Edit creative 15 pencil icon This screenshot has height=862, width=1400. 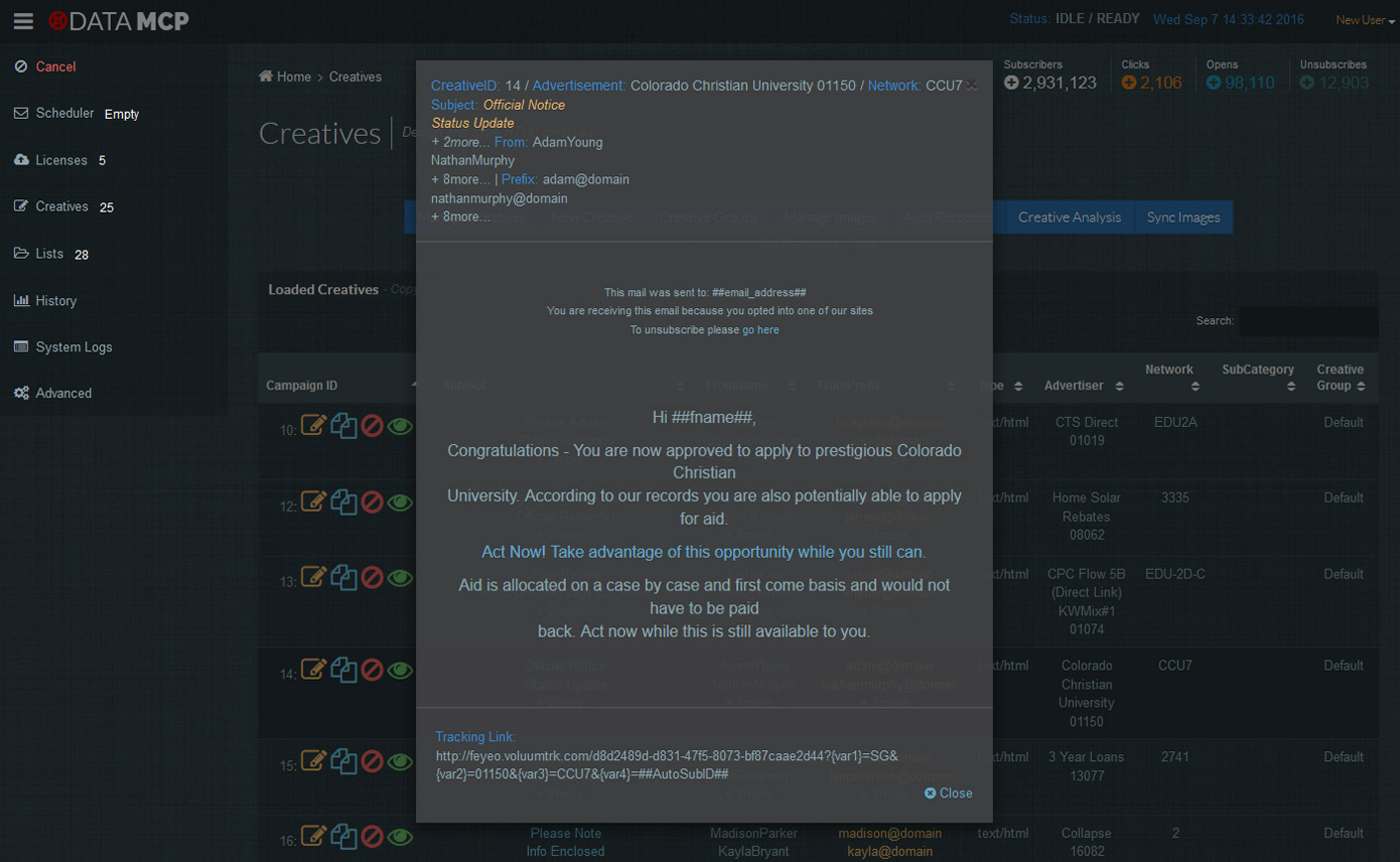click(313, 762)
